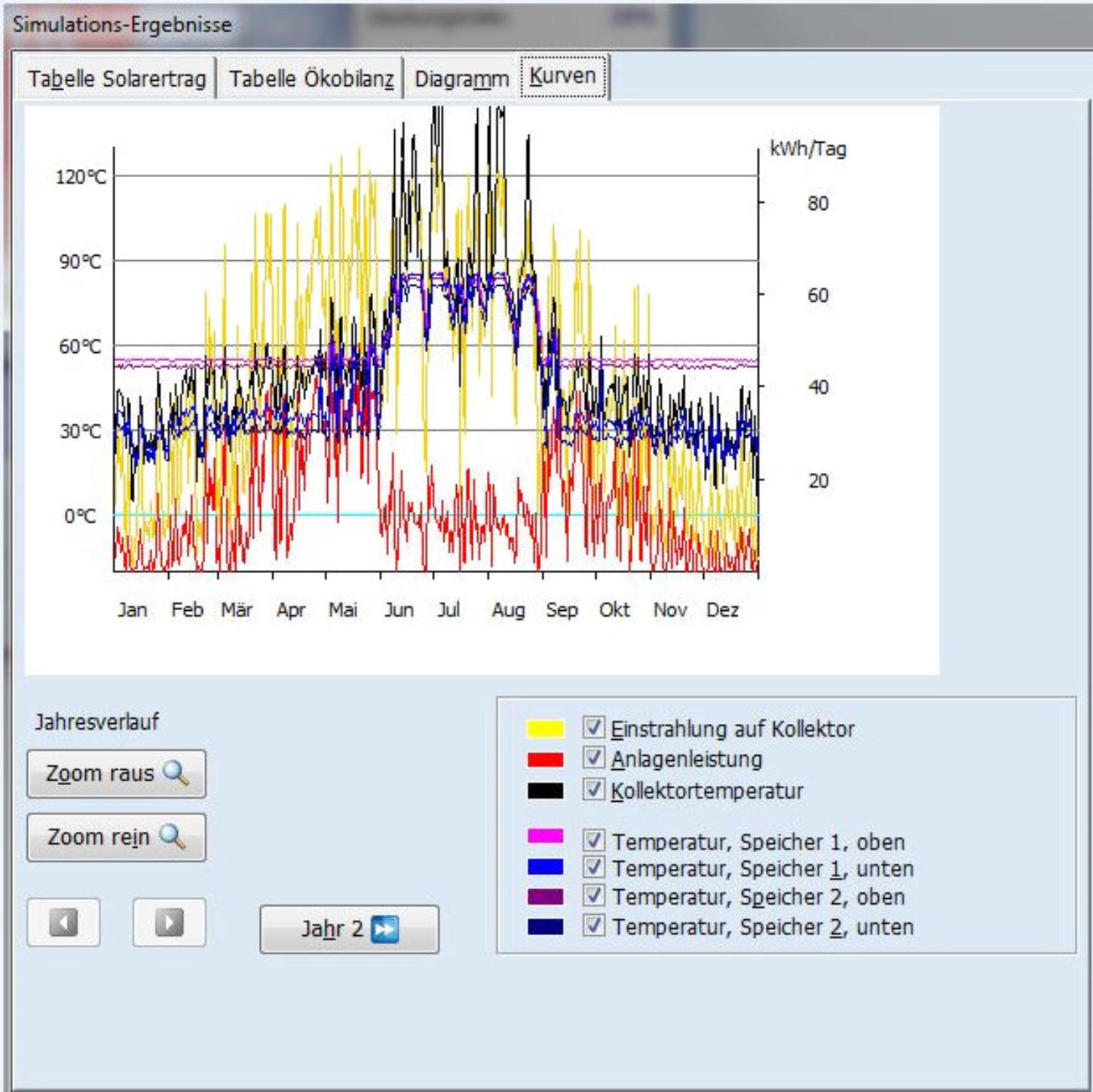The height and width of the screenshot is (1092, 1093).
Task: Click the Feb month label
Action: 187,609
